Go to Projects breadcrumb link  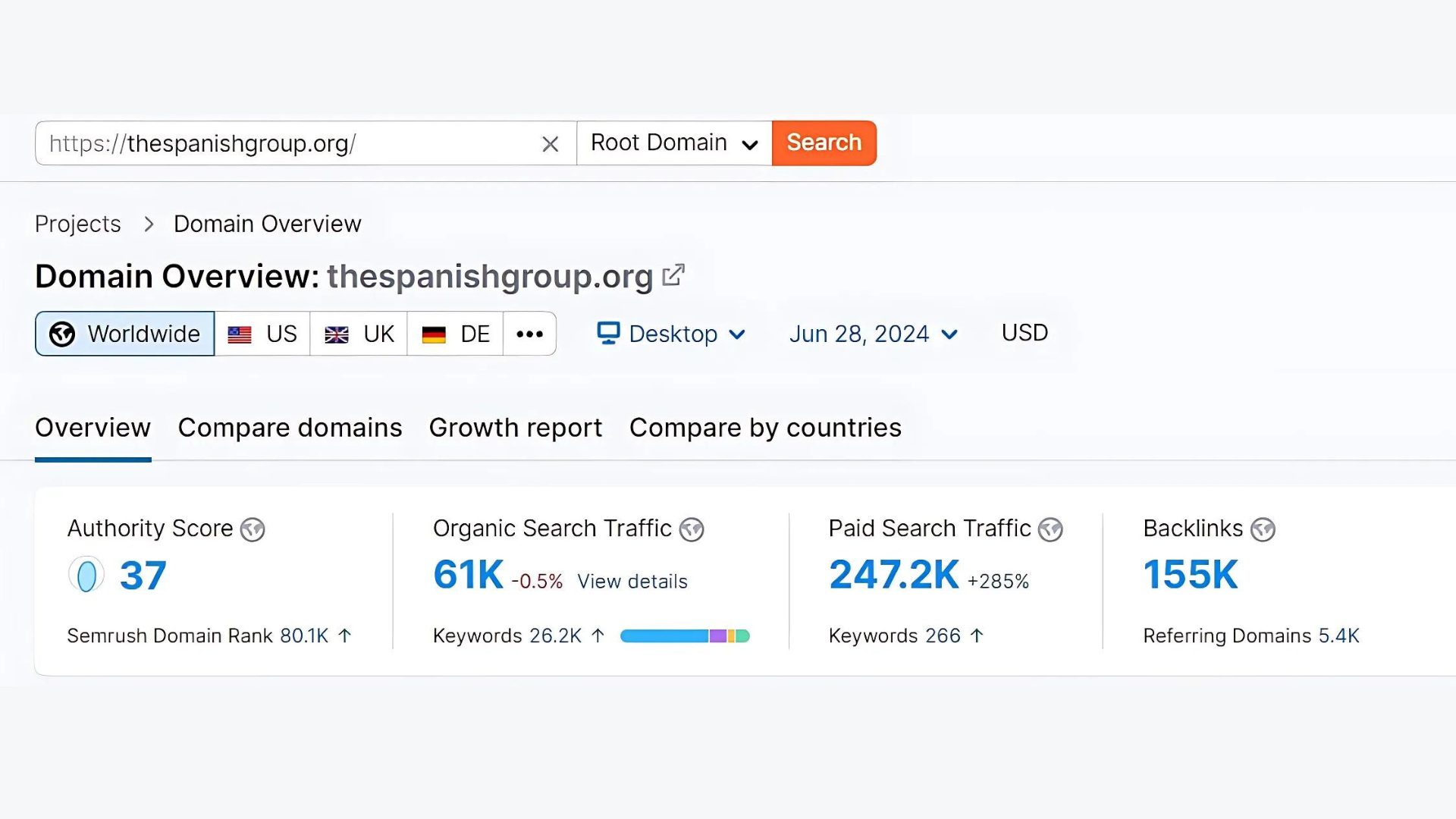point(78,224)
